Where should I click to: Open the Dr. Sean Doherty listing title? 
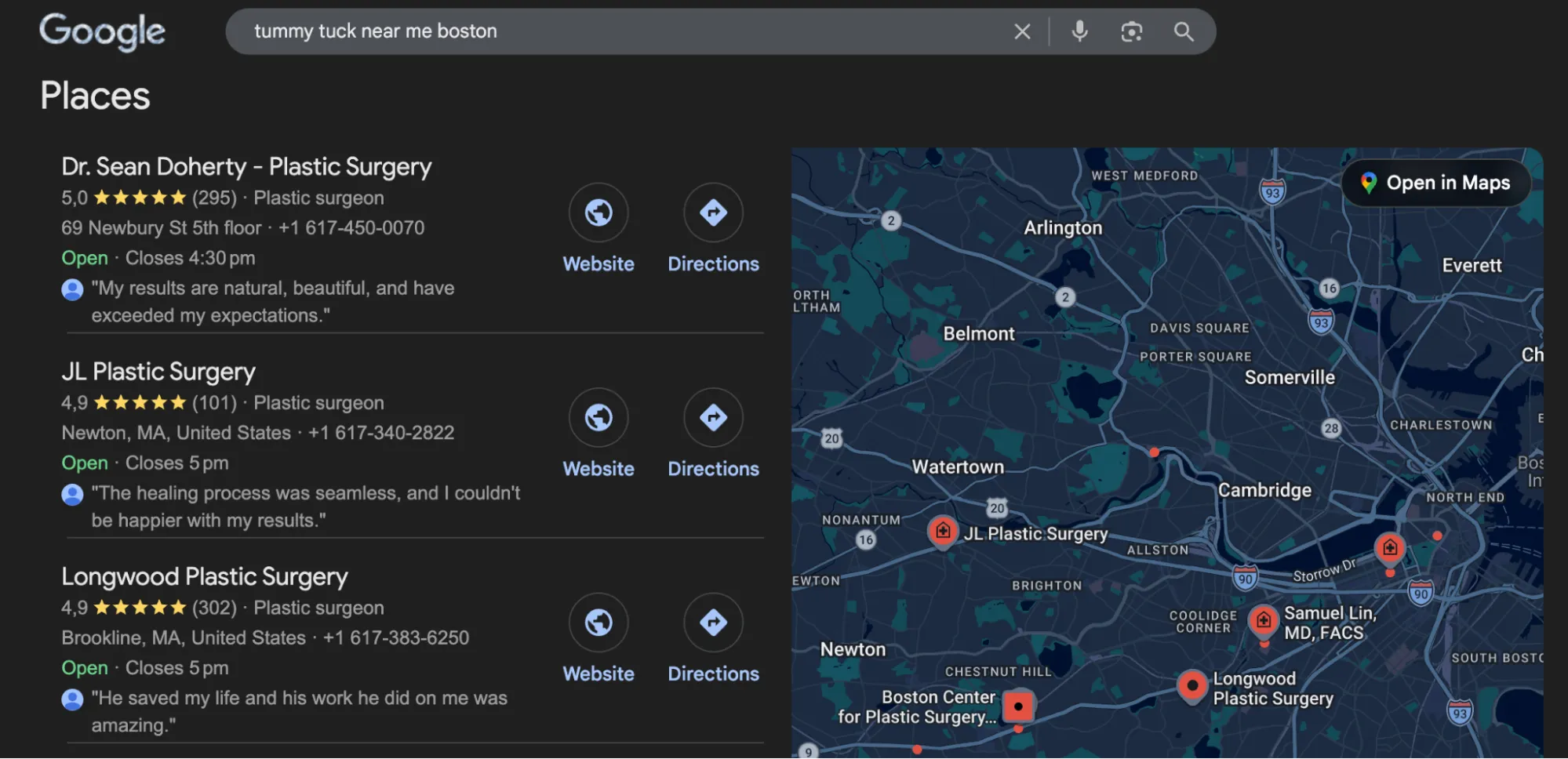246,166
